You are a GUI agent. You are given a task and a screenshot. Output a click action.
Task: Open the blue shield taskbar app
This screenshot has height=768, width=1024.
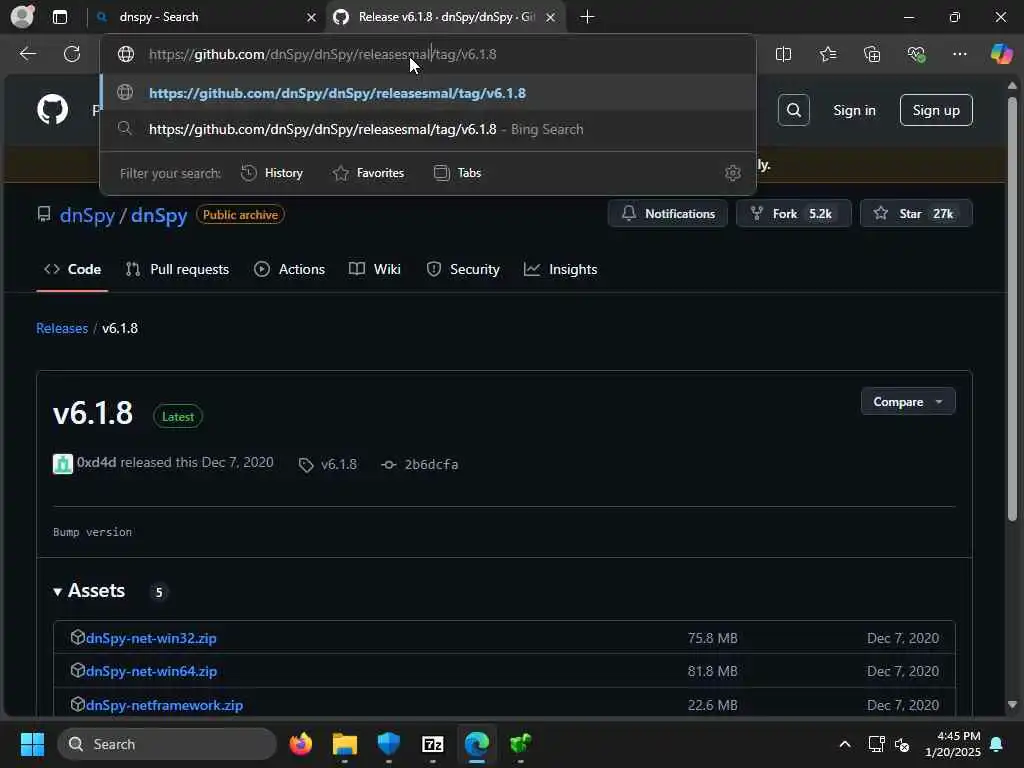[389, 743]
